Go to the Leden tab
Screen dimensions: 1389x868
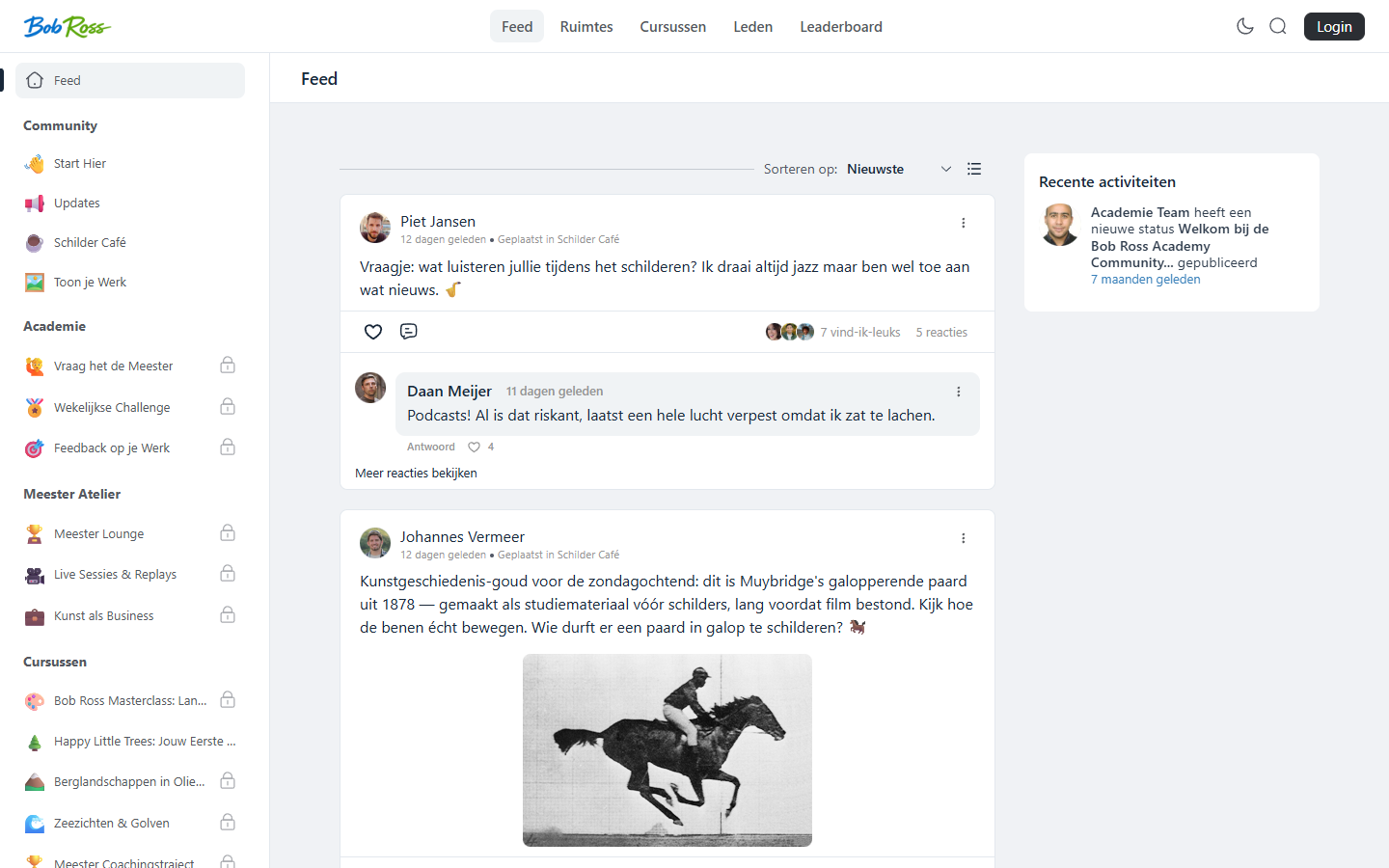[753, 26]
